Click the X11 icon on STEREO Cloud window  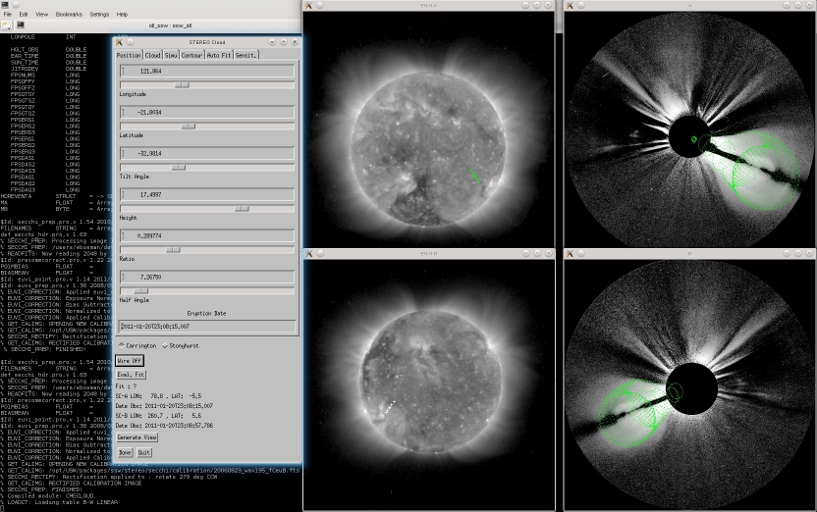tap(120, 41)
